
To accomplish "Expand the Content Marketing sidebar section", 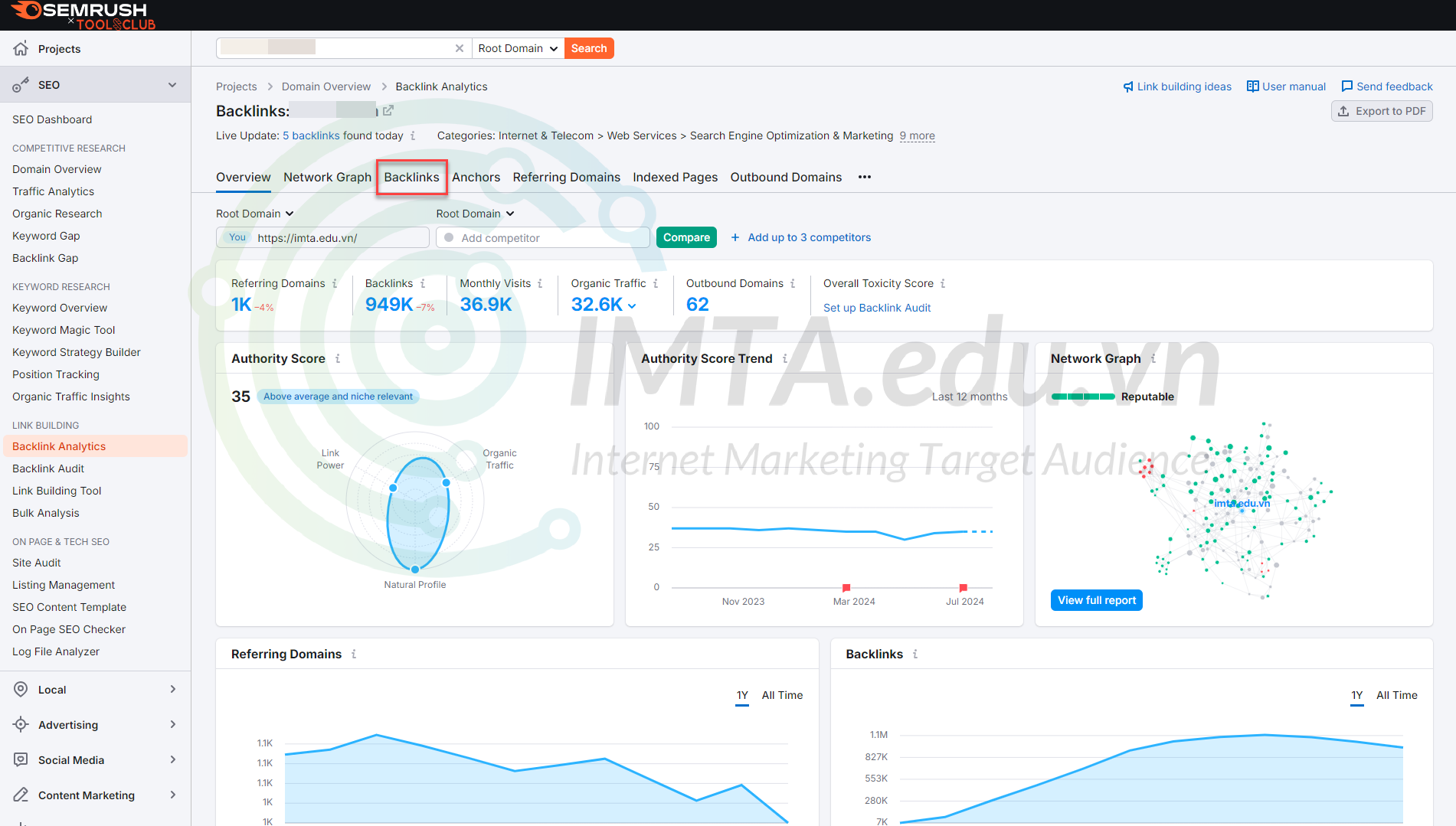I will coord(173,795).
